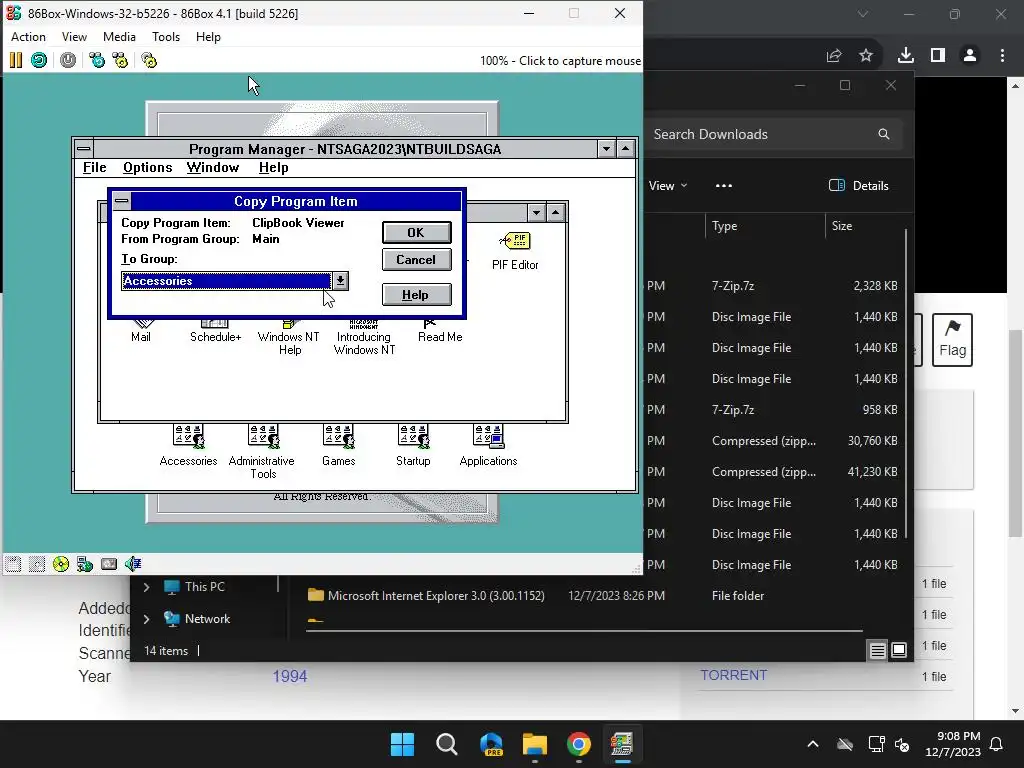This screenshot has width=1024, height=768.
Task: Click the 958 KB 7-Zip.7z row
Action: click(x=776, y=409)
